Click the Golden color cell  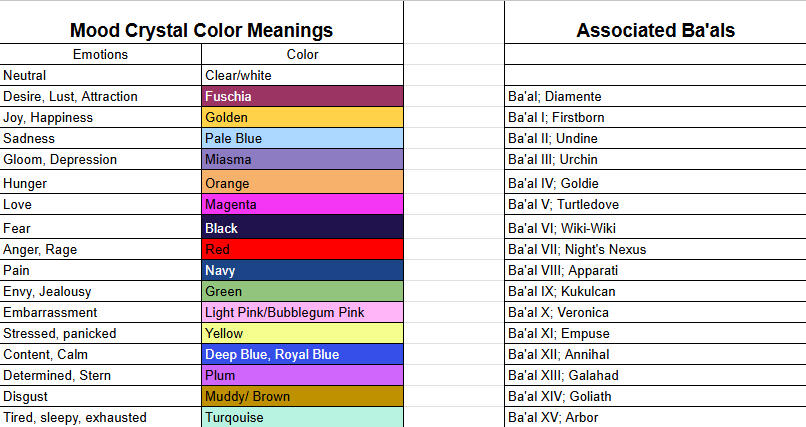click(302, 117)
